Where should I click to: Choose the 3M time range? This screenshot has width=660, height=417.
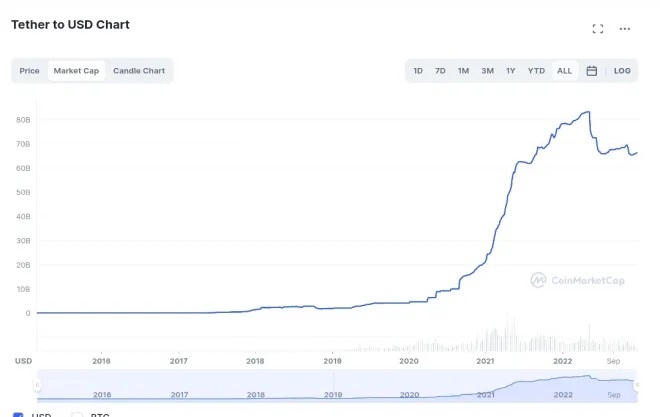[487, 71]
